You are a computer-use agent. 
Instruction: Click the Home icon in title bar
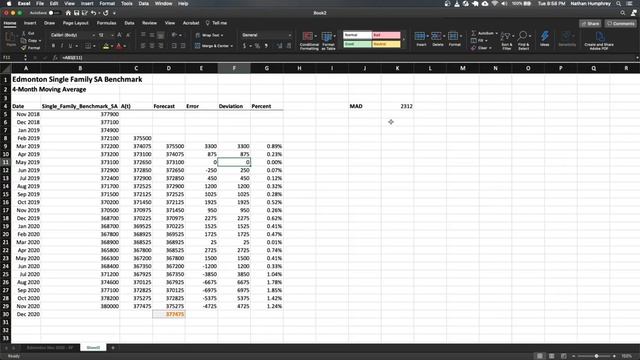68,13
